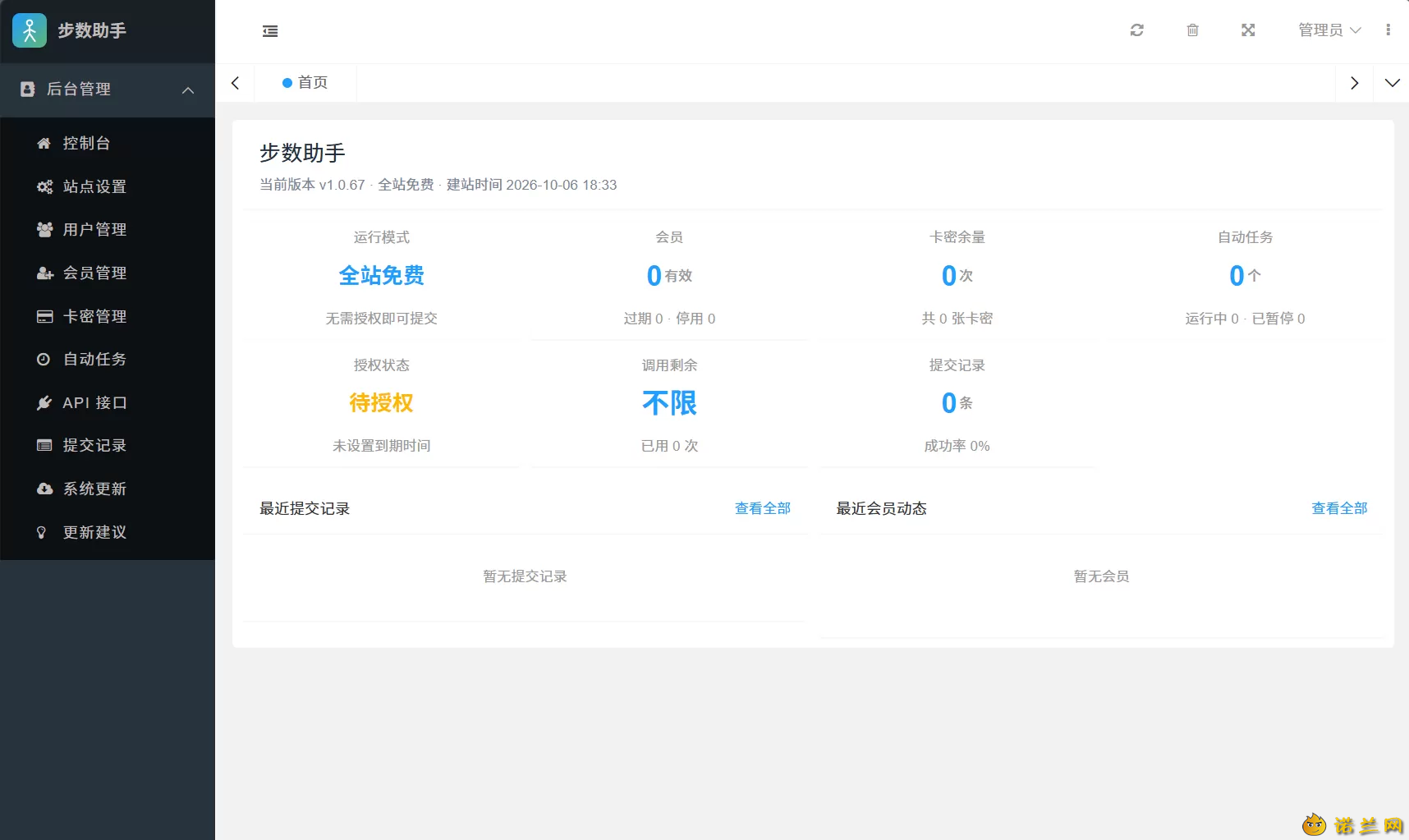Image resolution: width=1409 pixels, height=840 pixels.
Task: Click the gears icon beside 站点设置
Action: pyautogui.click(x=44, y=186)
